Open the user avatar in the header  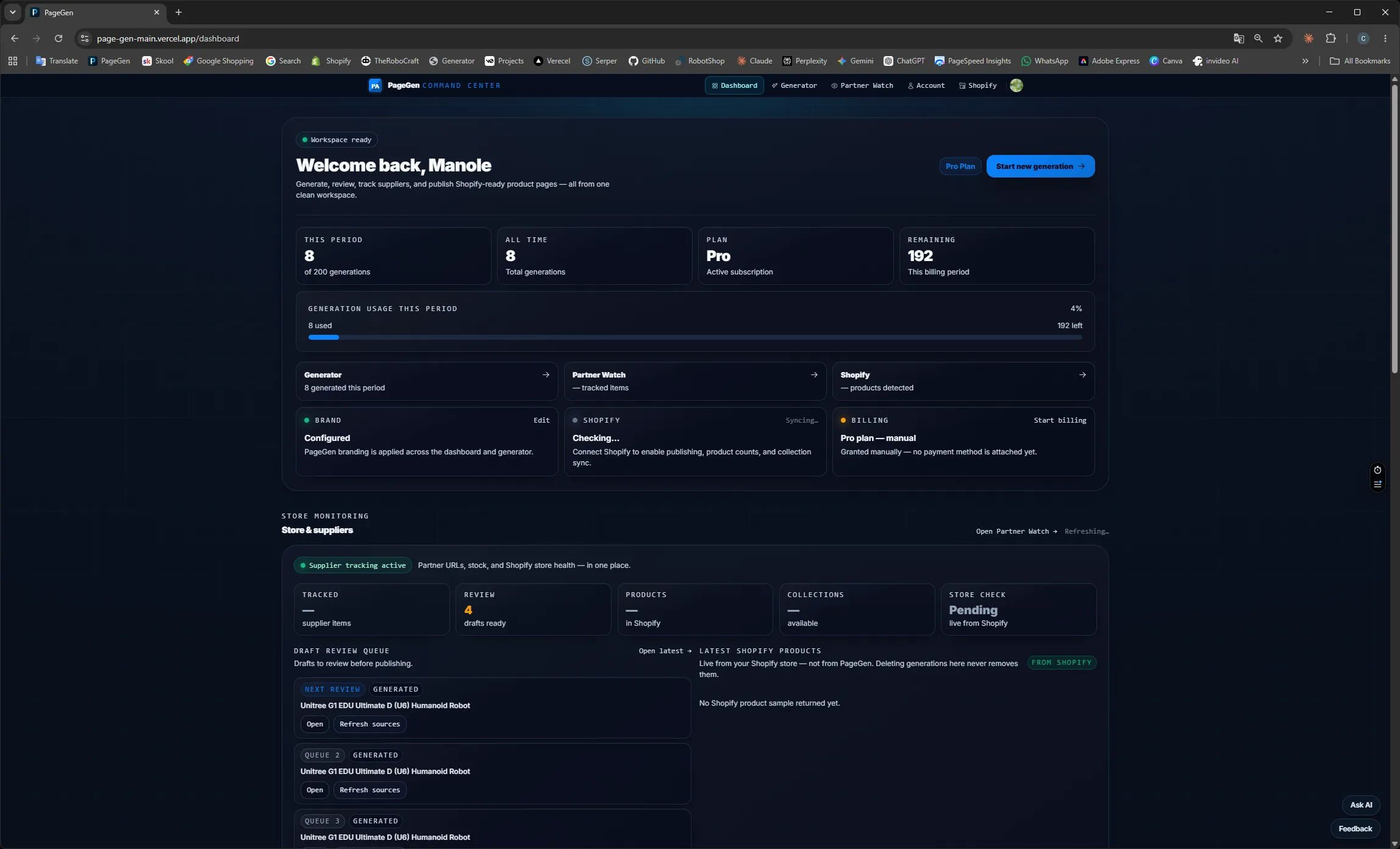coord(1016,86)
